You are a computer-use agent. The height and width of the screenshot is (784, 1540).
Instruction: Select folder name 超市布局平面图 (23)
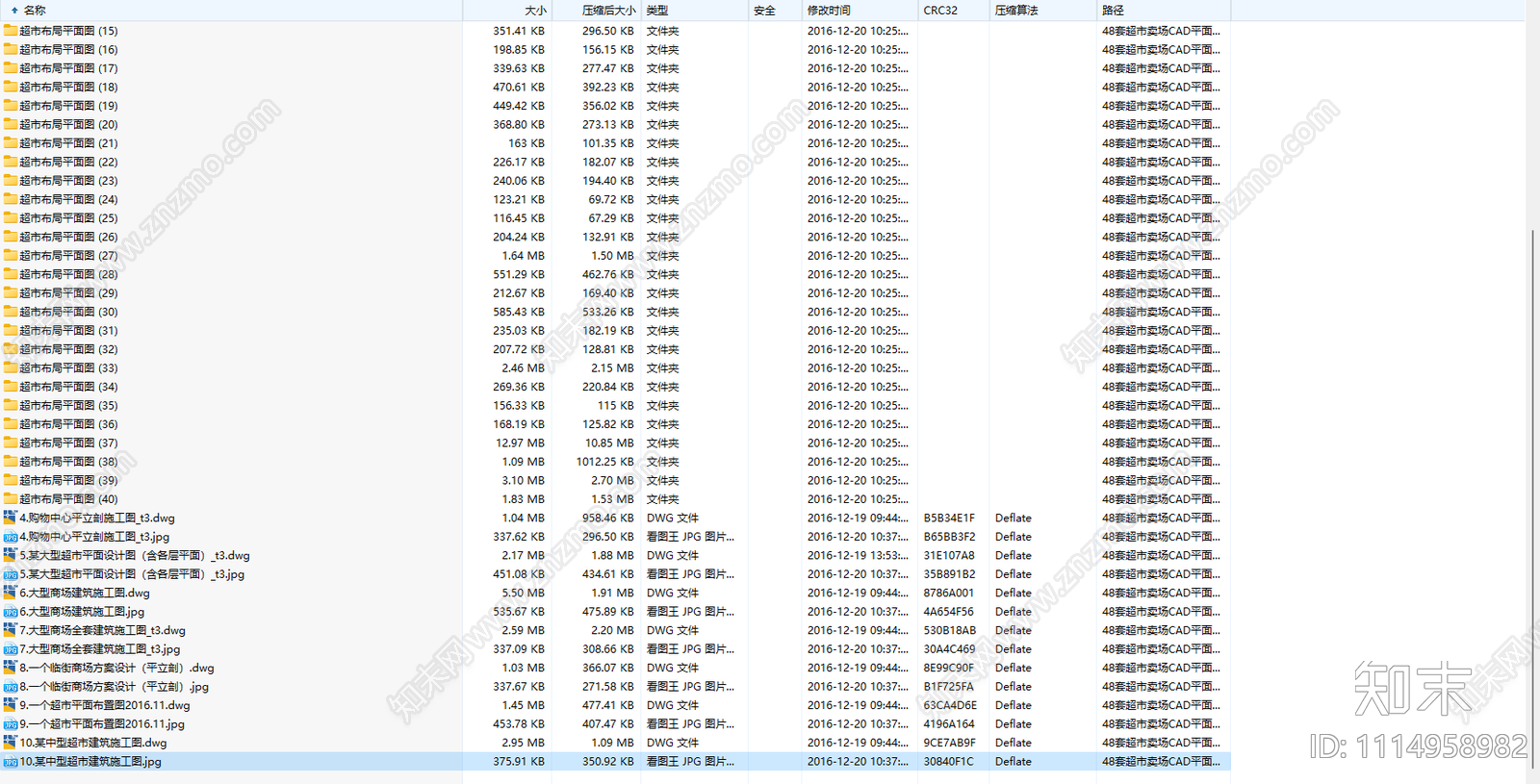pos(68,181)
